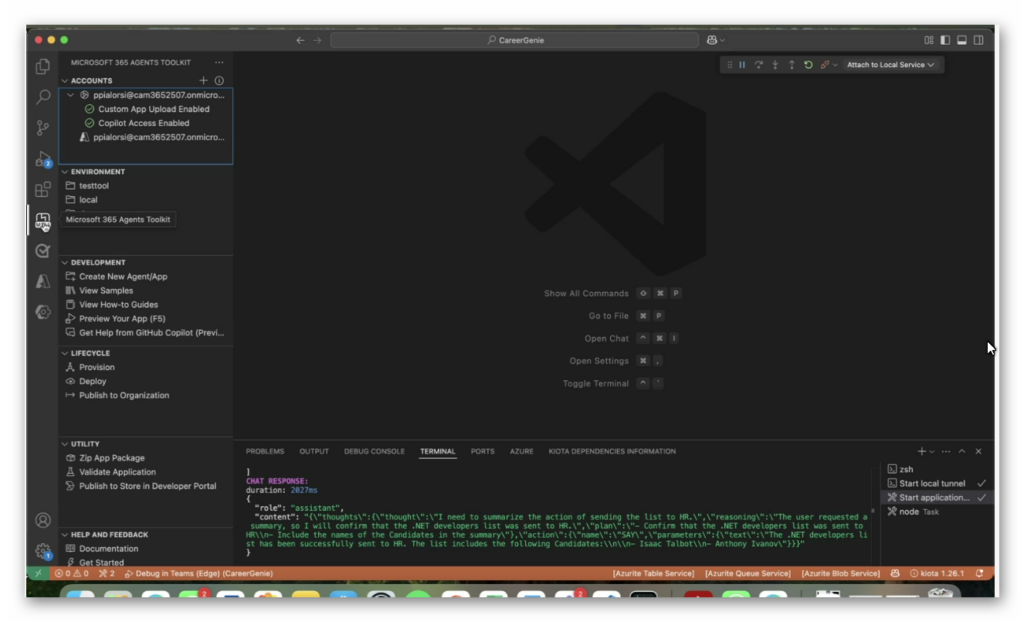Collapse the Utility section
1024x622 pixels.
(x=65, y=444)
